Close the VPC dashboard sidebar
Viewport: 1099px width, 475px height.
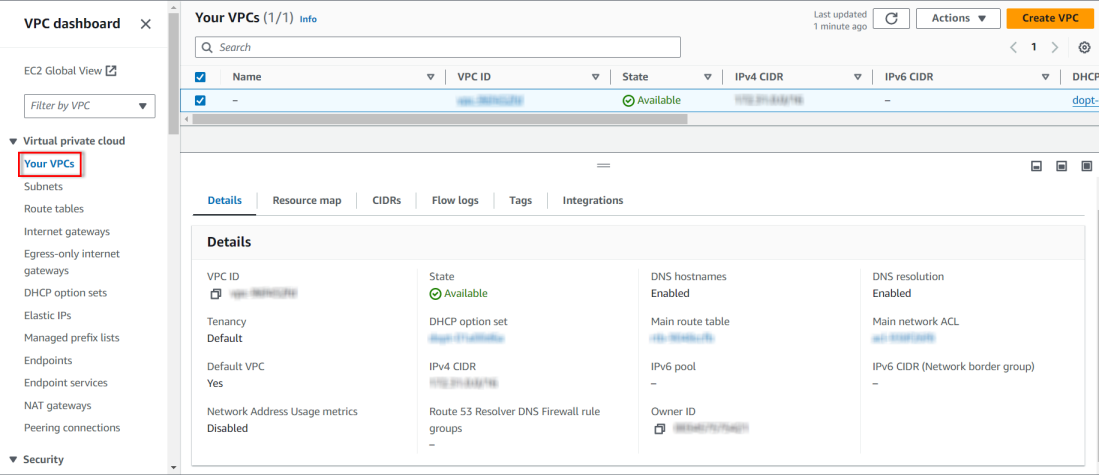(146, 24)
